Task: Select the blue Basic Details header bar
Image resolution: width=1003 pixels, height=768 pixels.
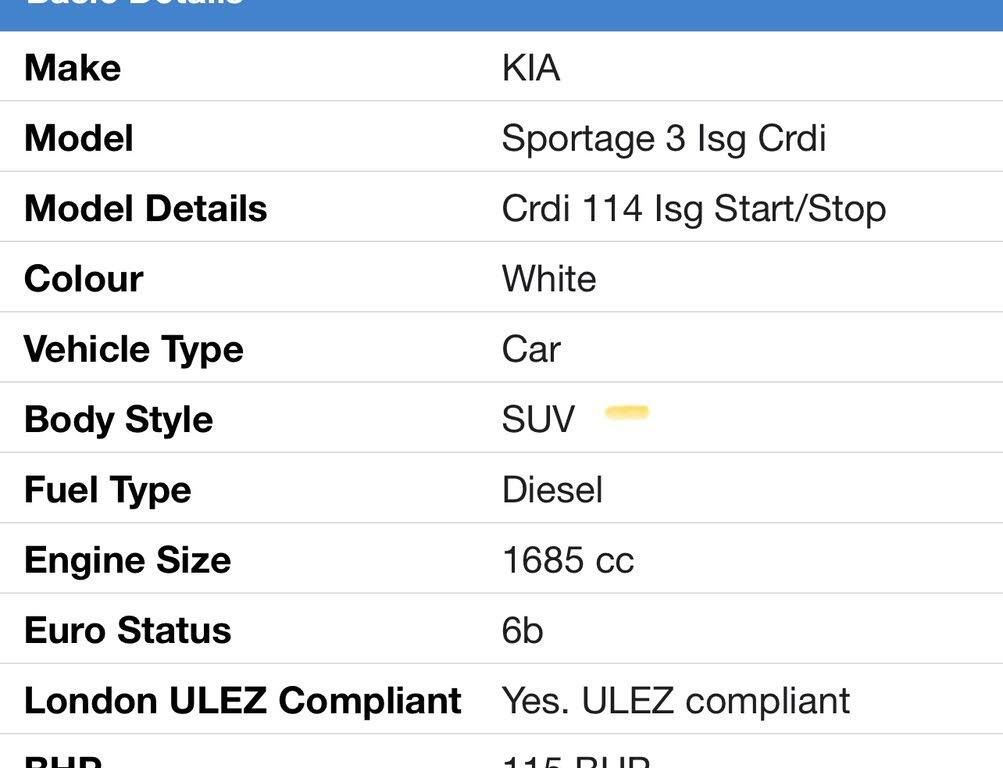Action: pos(502,15)
